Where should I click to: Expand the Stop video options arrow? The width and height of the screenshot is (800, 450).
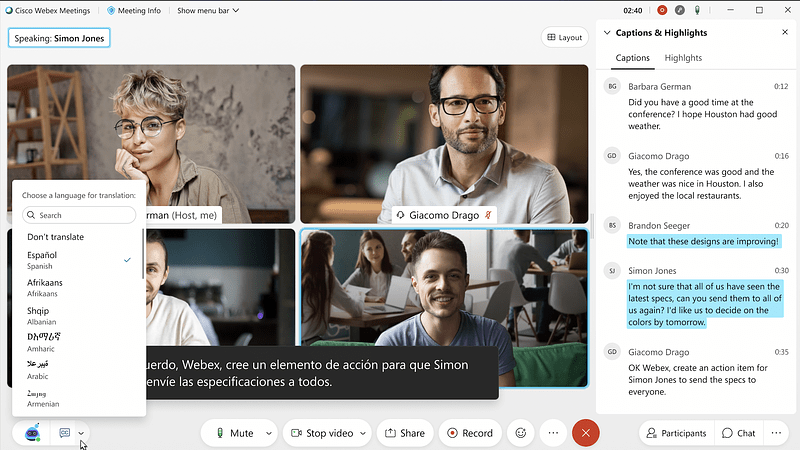(362, 433)
